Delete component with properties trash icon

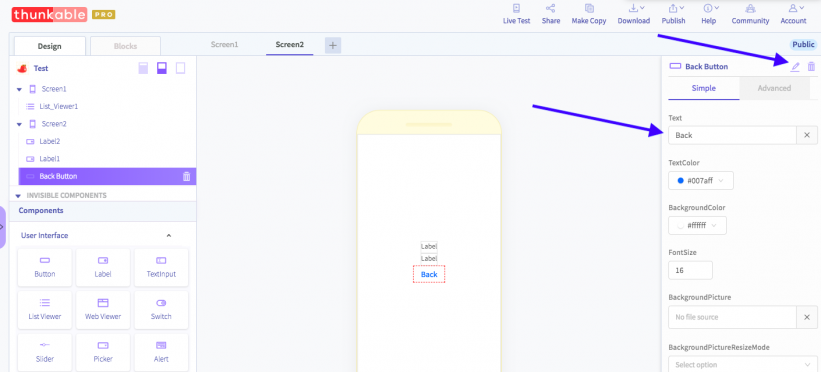click(811, 67)
